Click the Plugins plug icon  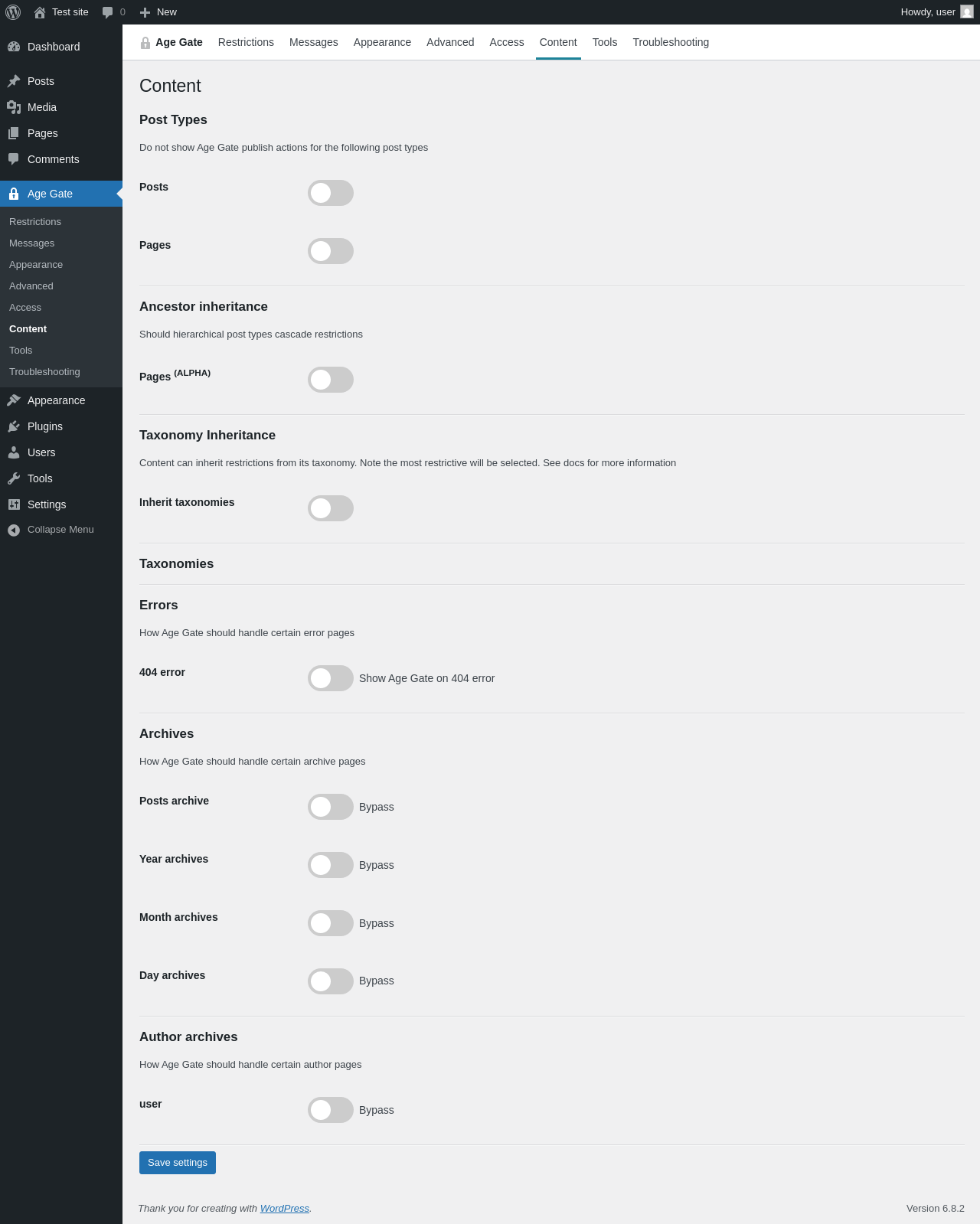(14, 426)
